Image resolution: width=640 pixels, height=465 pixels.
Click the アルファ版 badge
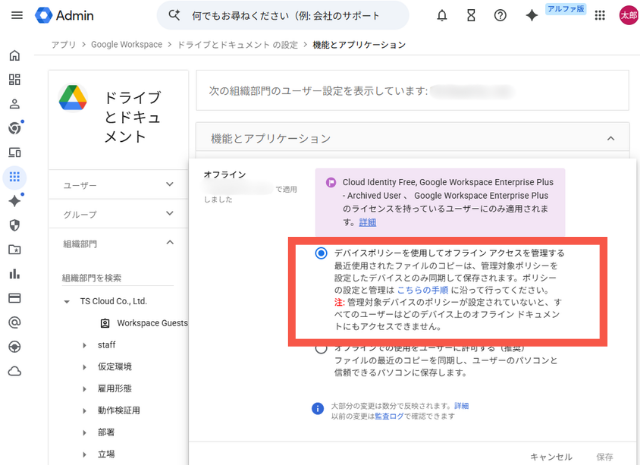(x=566, y=9)
